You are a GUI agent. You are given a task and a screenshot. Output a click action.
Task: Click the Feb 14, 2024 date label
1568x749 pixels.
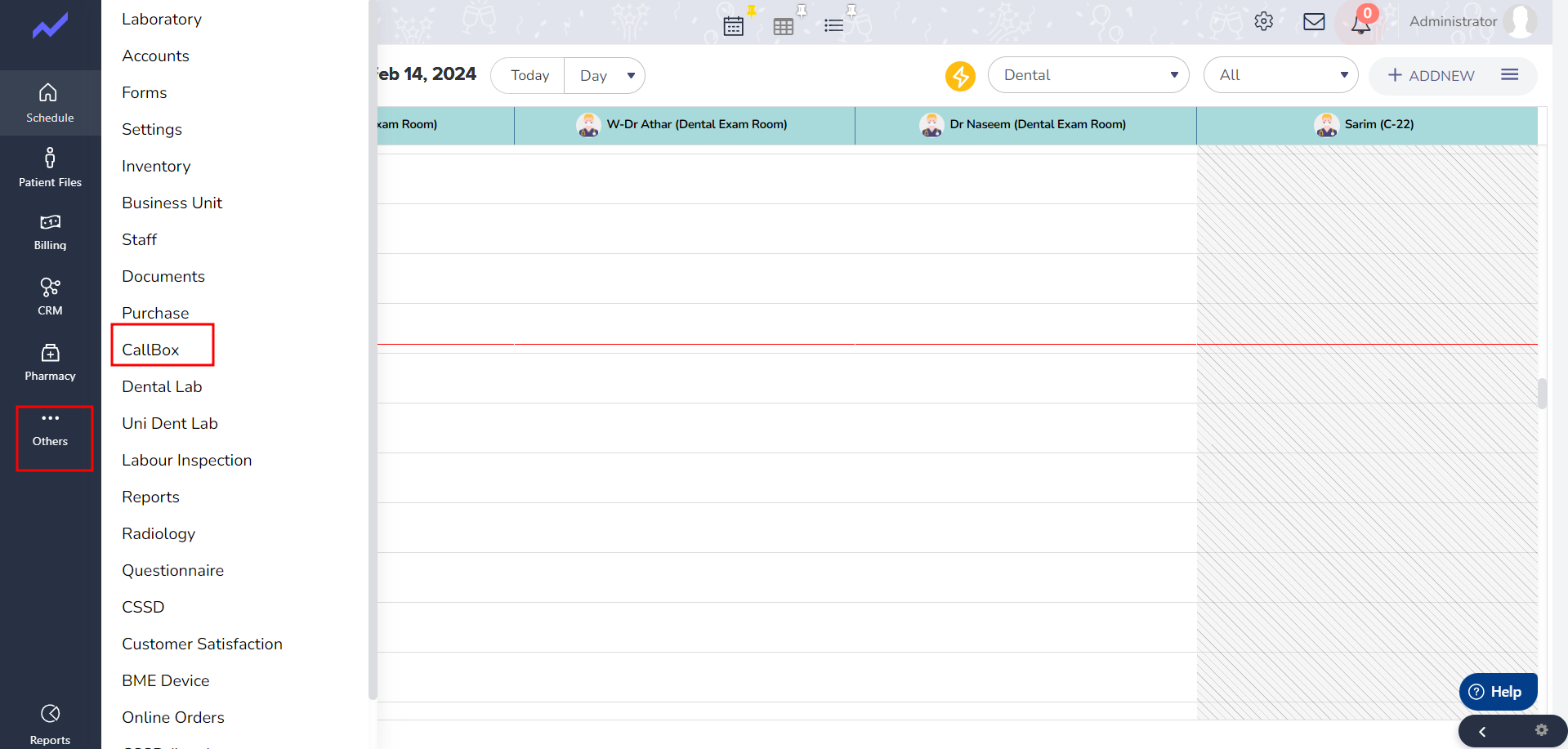pos(427,74)
